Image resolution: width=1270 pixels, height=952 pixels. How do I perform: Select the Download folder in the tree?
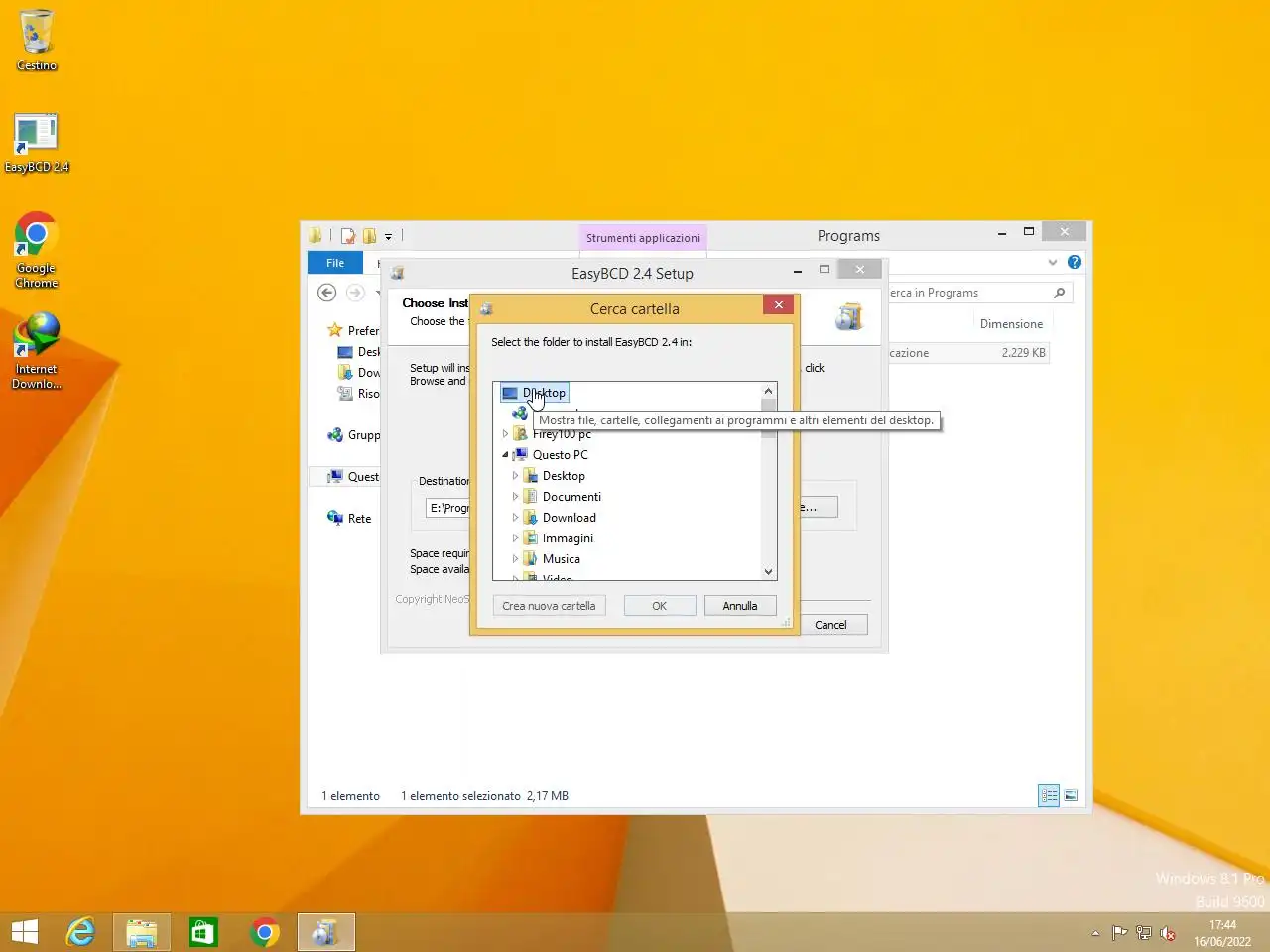tap(570, 518)
